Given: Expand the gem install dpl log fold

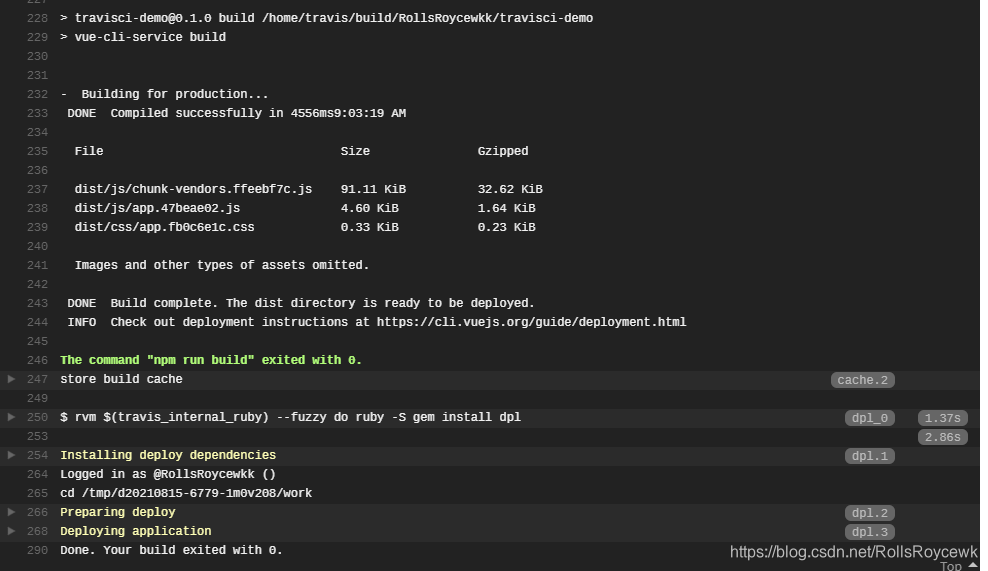Looking at the screenshot, I should tap(11, 417).
